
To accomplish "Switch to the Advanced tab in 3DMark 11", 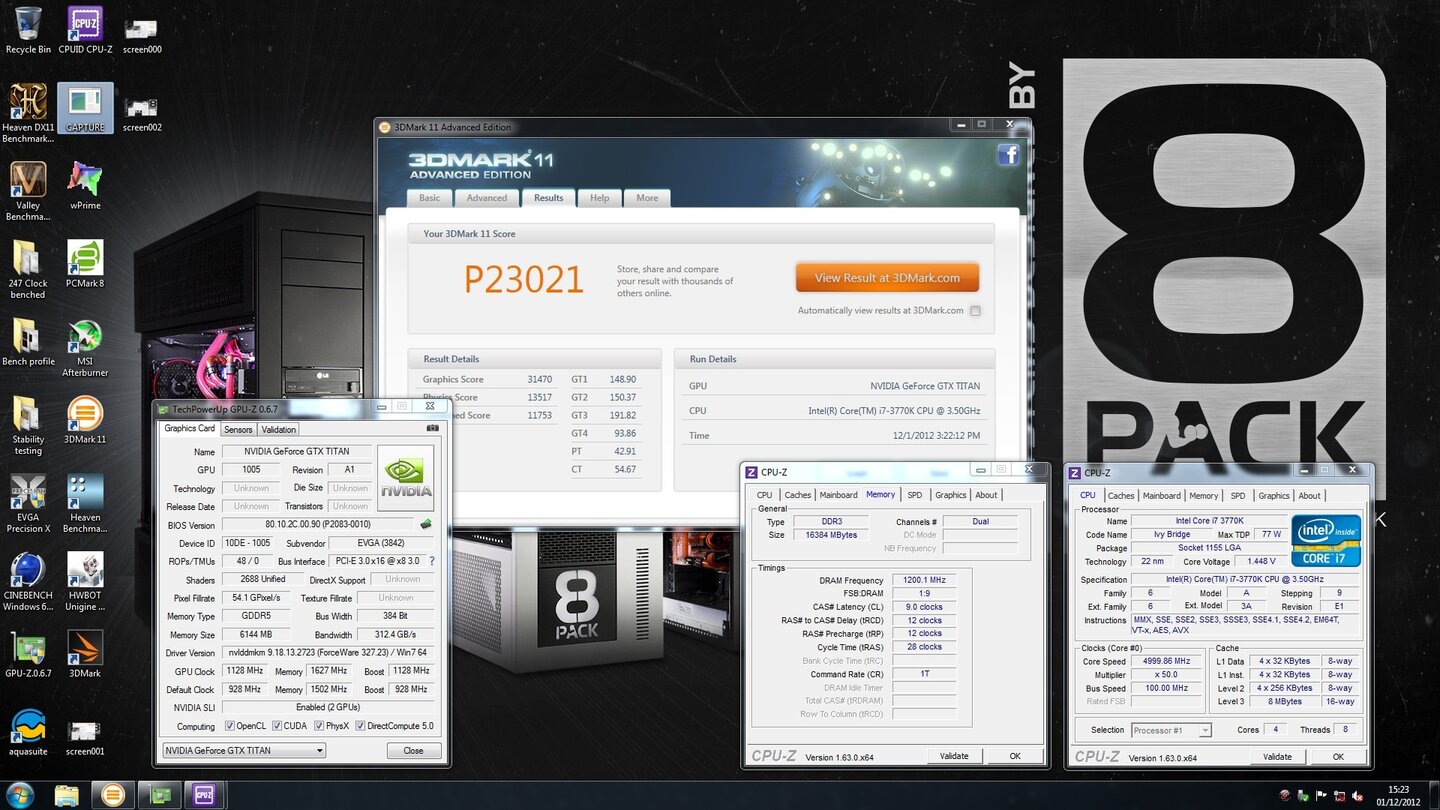I will click(x=487, y=198).
